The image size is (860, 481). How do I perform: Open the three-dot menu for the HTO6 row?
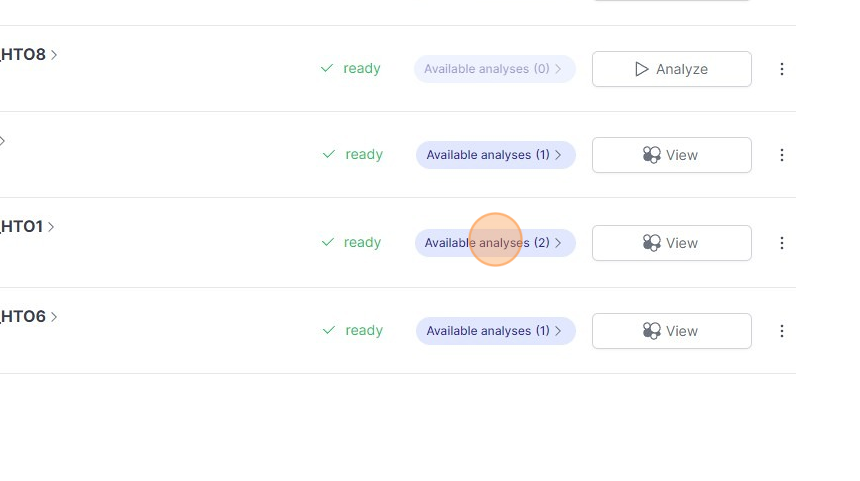pyautogui.click(x=782, y=331)
